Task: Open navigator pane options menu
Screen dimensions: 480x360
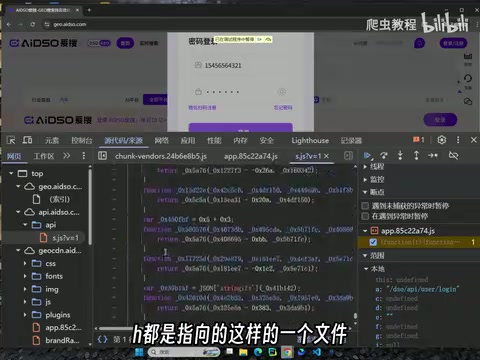Action: pyautogui.click(x=84, y=156)
